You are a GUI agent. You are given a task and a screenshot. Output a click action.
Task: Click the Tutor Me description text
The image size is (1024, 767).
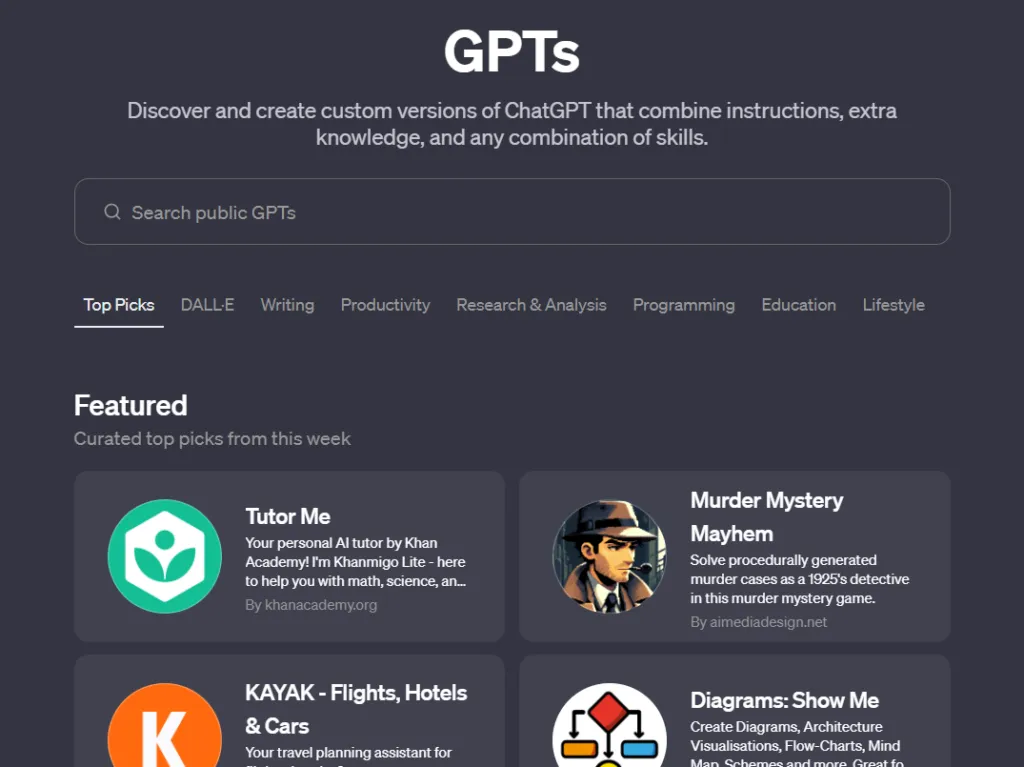355,562
